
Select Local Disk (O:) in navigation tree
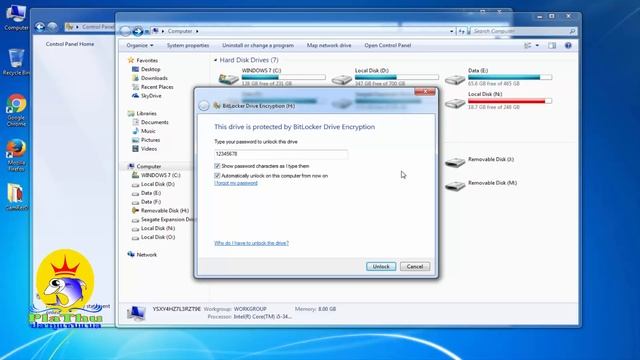click(158, 237)
